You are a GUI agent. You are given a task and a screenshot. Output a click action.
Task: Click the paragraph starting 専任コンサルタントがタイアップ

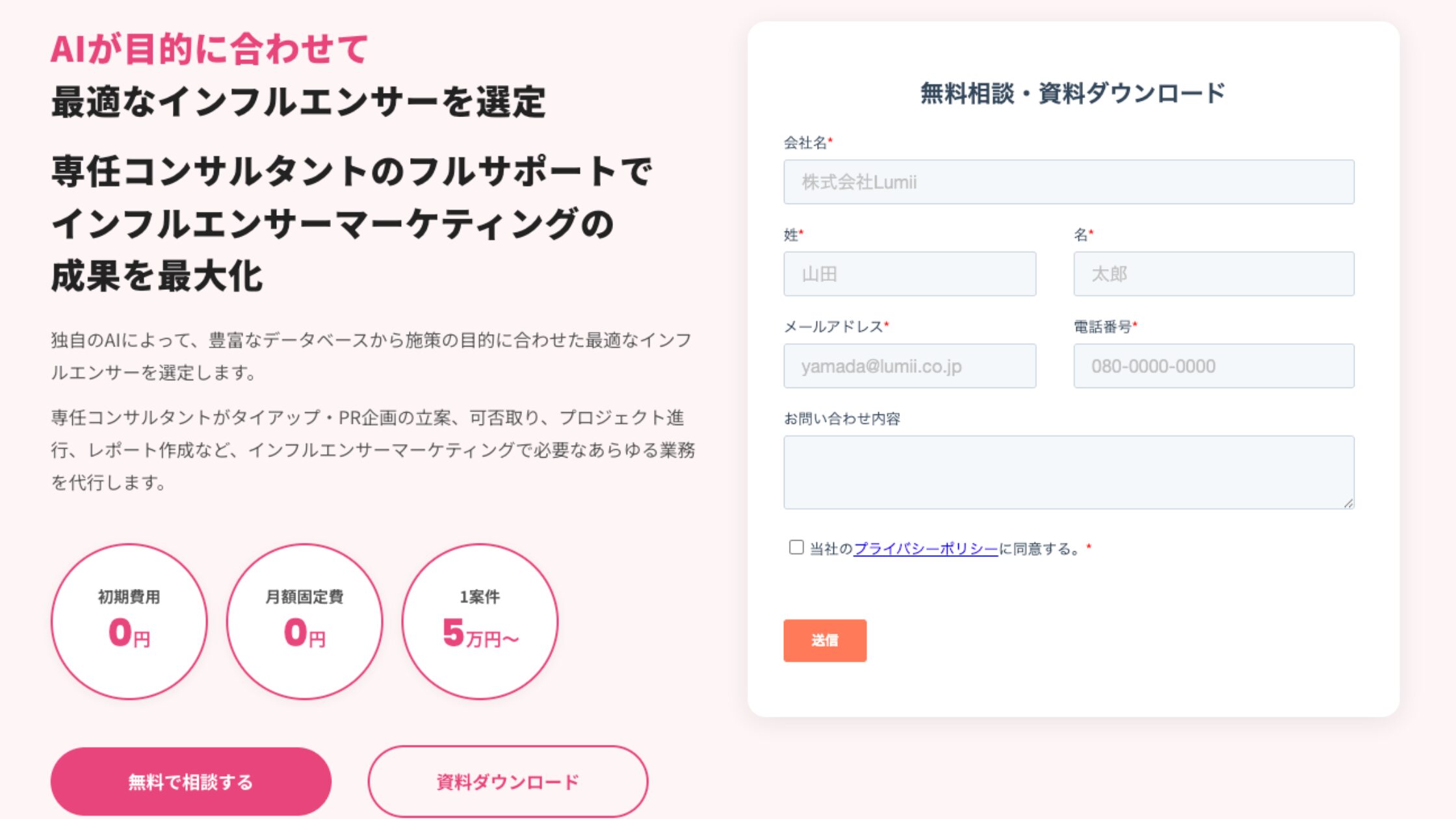pyautogui.click(x=373, y=450)
